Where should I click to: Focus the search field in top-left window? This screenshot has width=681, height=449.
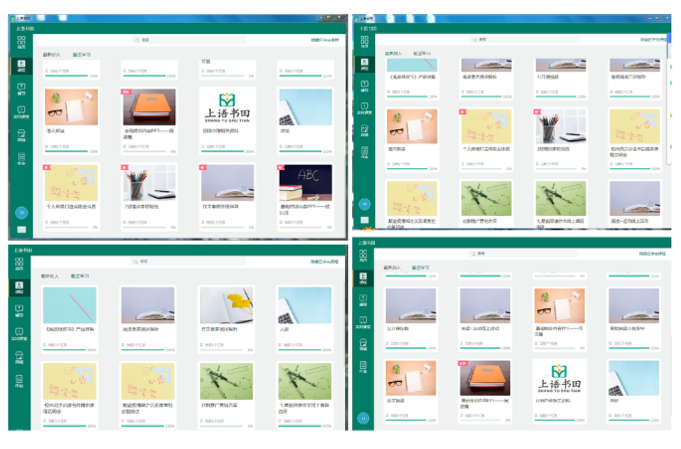click(189, 40)
